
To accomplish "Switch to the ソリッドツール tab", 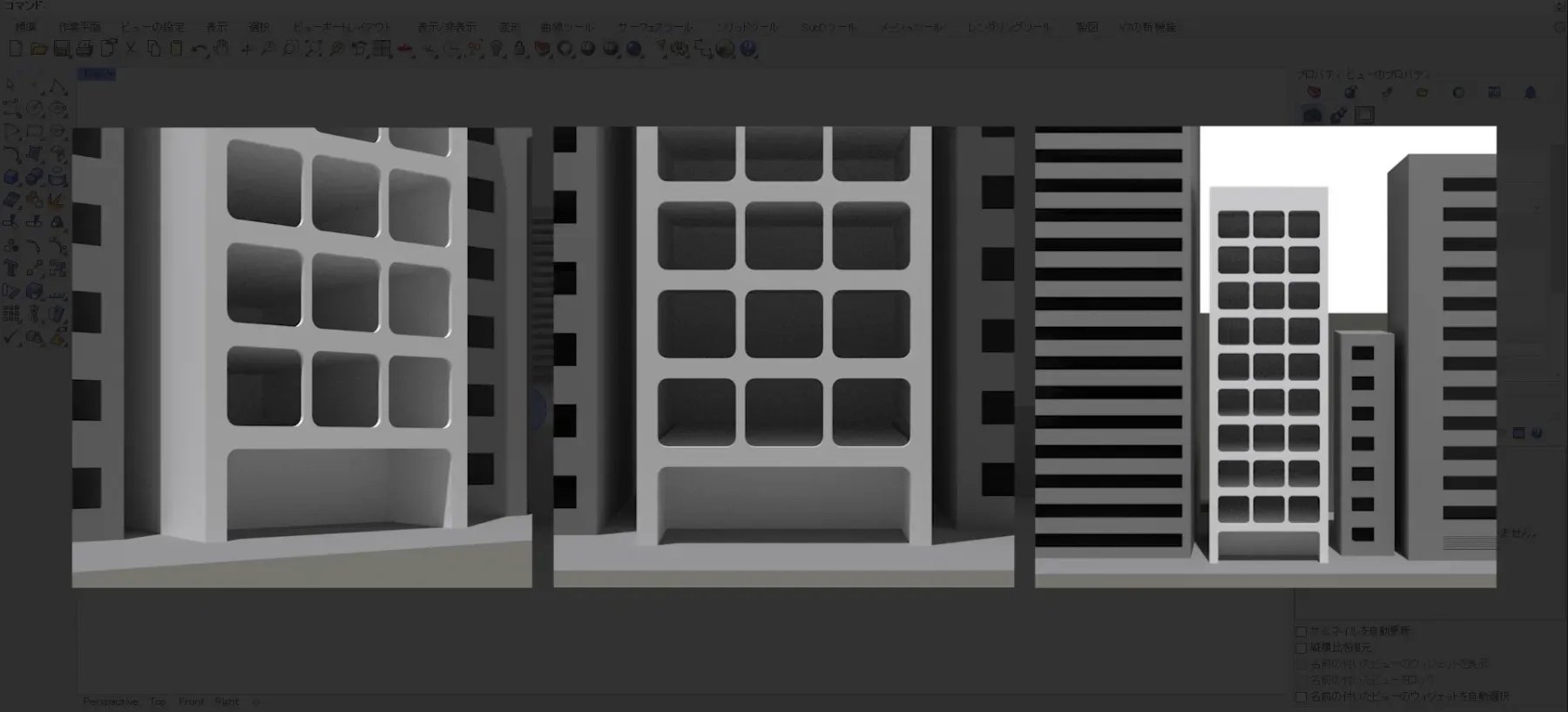I will (x=747, y=27).
